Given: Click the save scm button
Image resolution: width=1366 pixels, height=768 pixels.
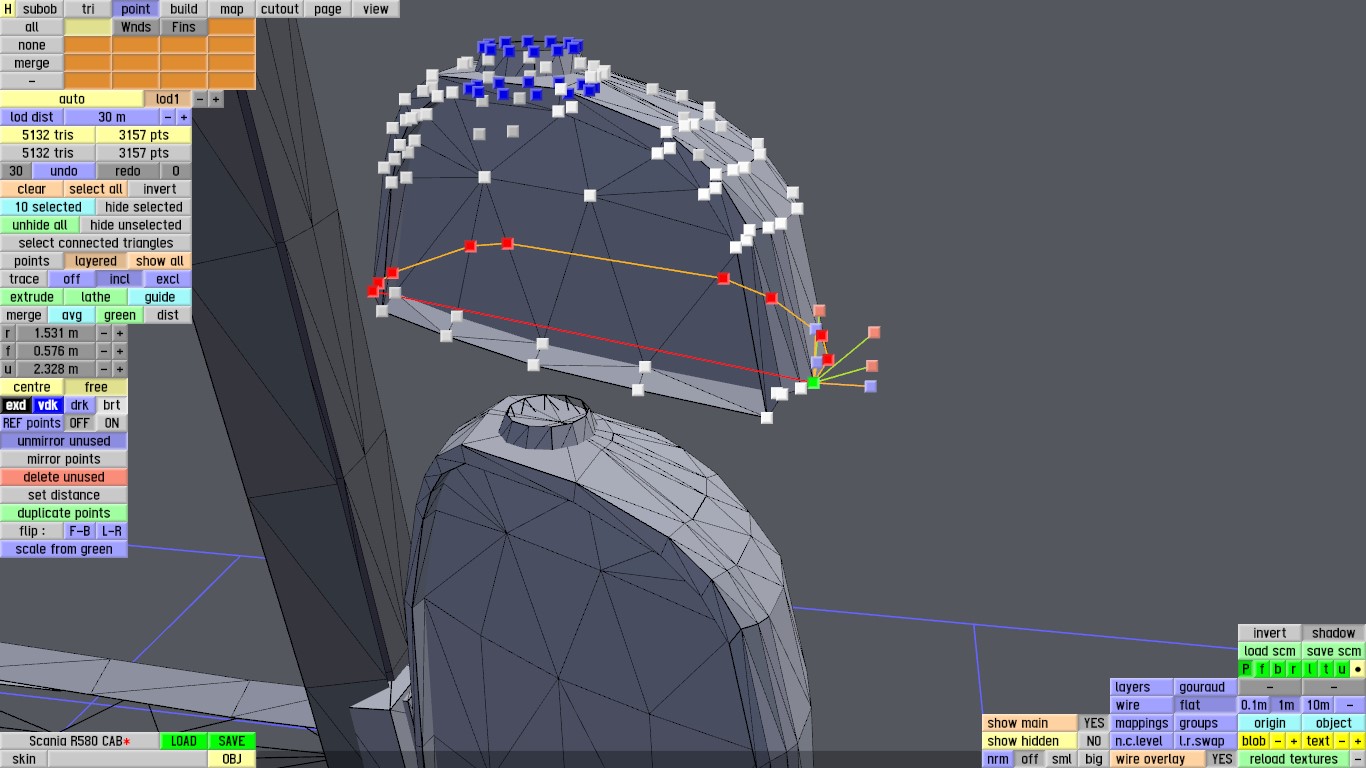Looking at the screenshot, I should 1334,651.
